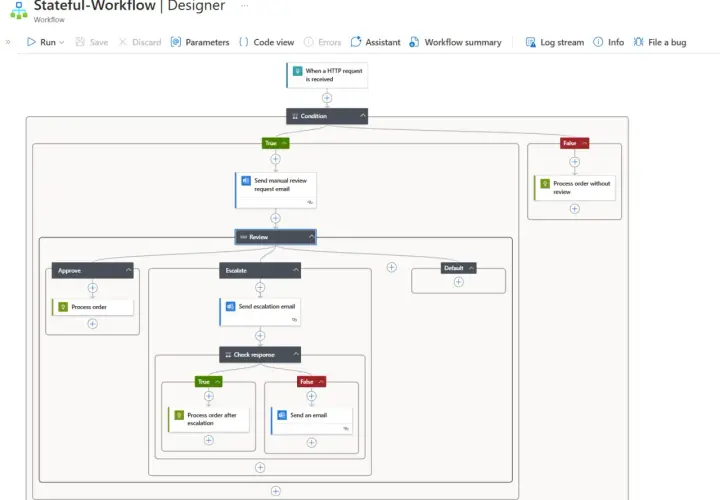720x500 pixels.
Task: Open the ellipsis menu beside Designer title
Action: point(245,6)
